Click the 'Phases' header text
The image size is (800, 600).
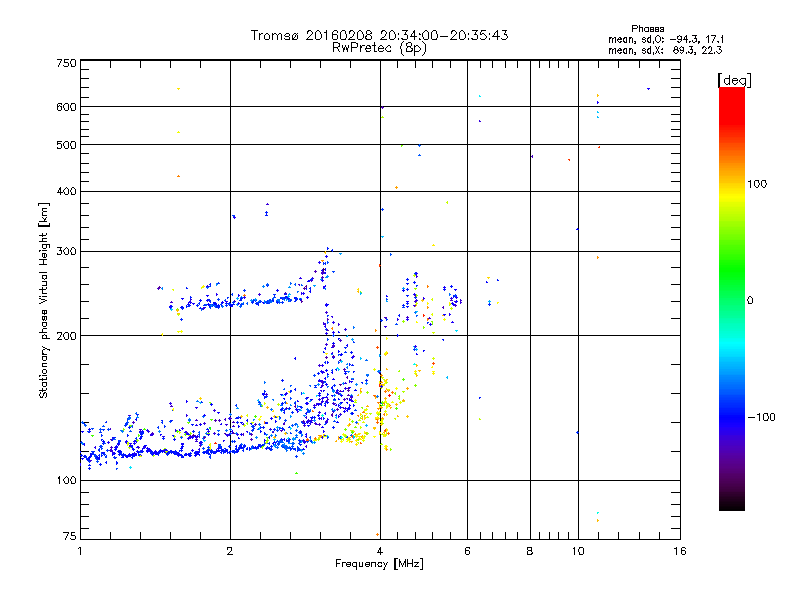(x=647, y=29)
